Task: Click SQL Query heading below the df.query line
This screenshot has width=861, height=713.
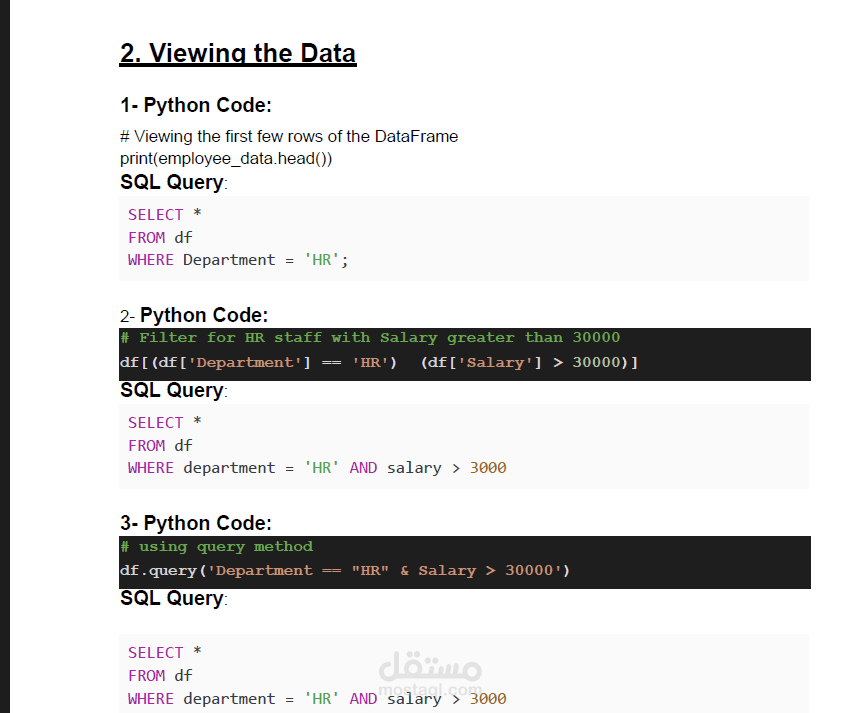Action: click(172, 598)
